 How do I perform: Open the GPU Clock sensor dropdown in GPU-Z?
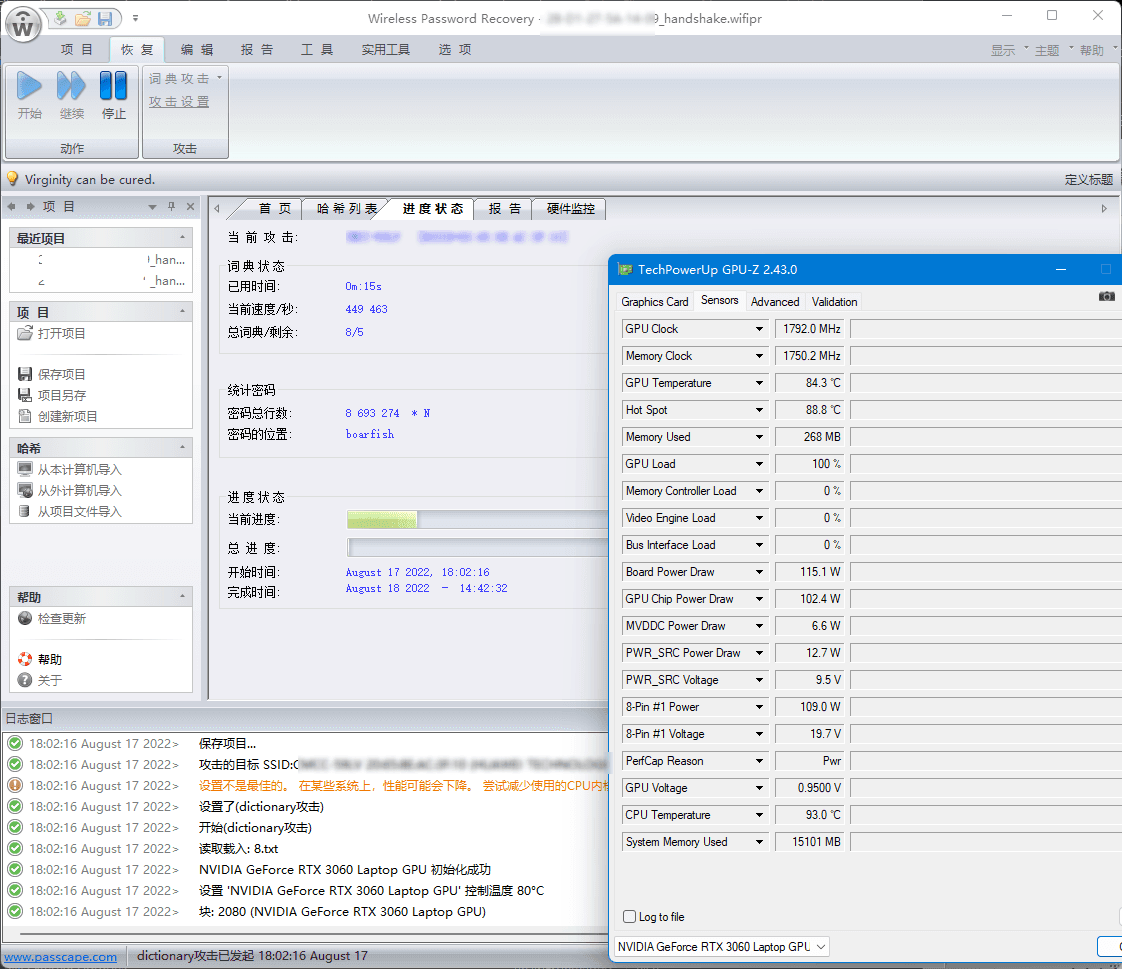point(759,329)
